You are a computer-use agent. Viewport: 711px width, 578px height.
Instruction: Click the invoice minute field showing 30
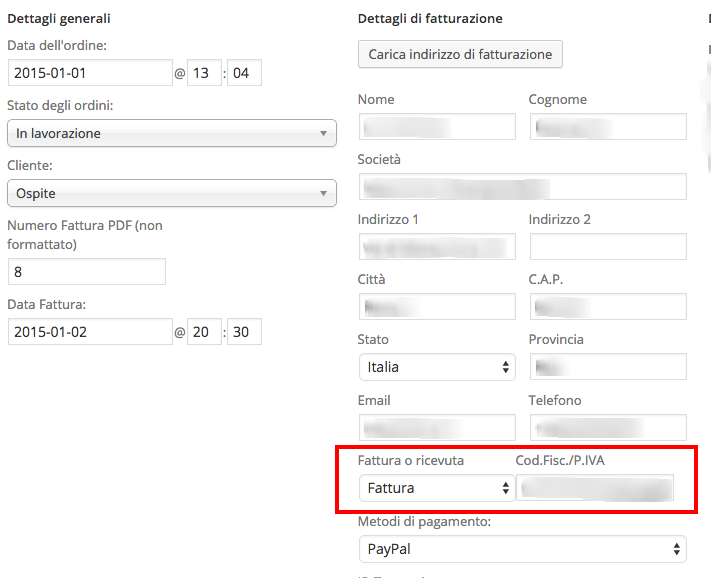pos(244,332)
